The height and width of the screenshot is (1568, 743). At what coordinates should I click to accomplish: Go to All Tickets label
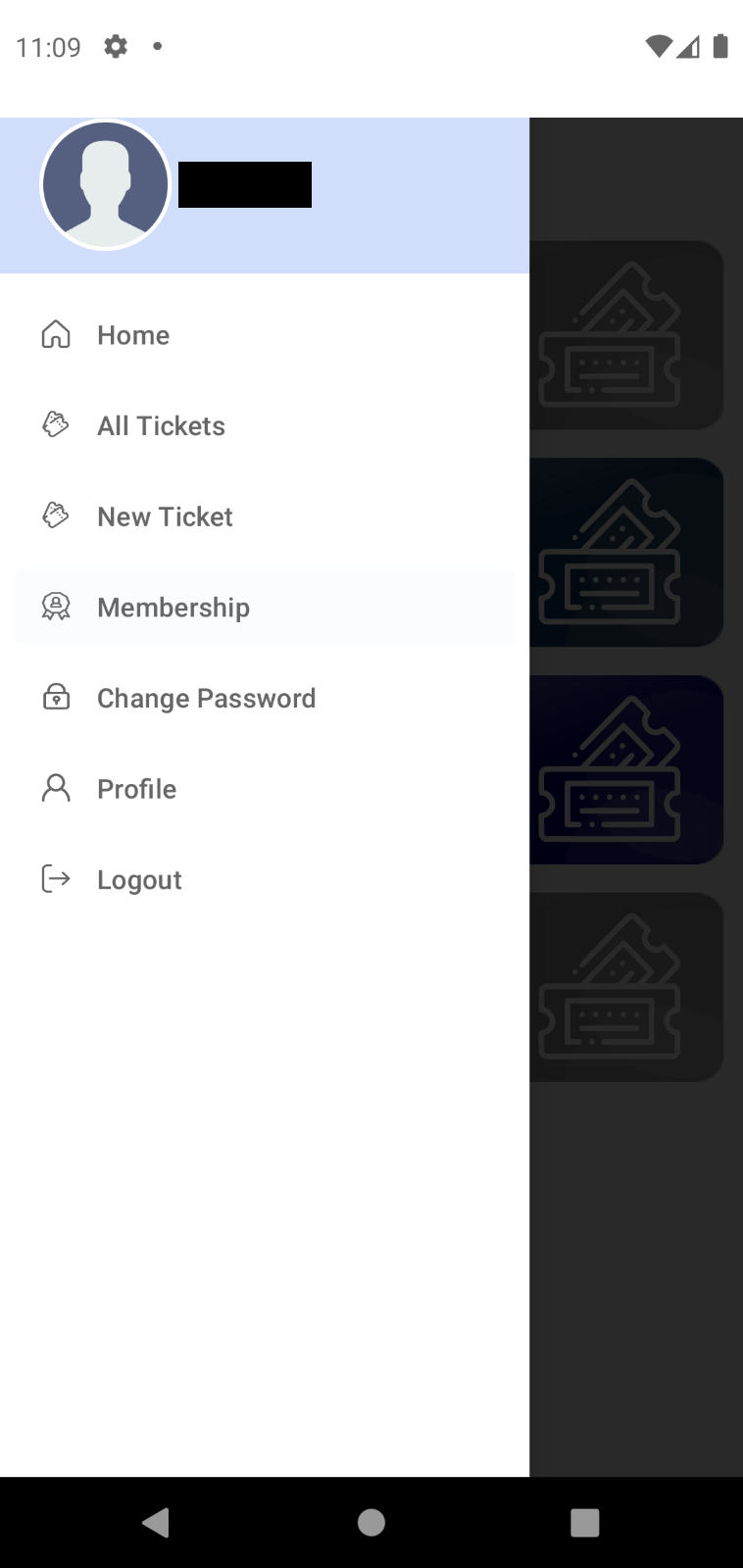coord(161,426)
